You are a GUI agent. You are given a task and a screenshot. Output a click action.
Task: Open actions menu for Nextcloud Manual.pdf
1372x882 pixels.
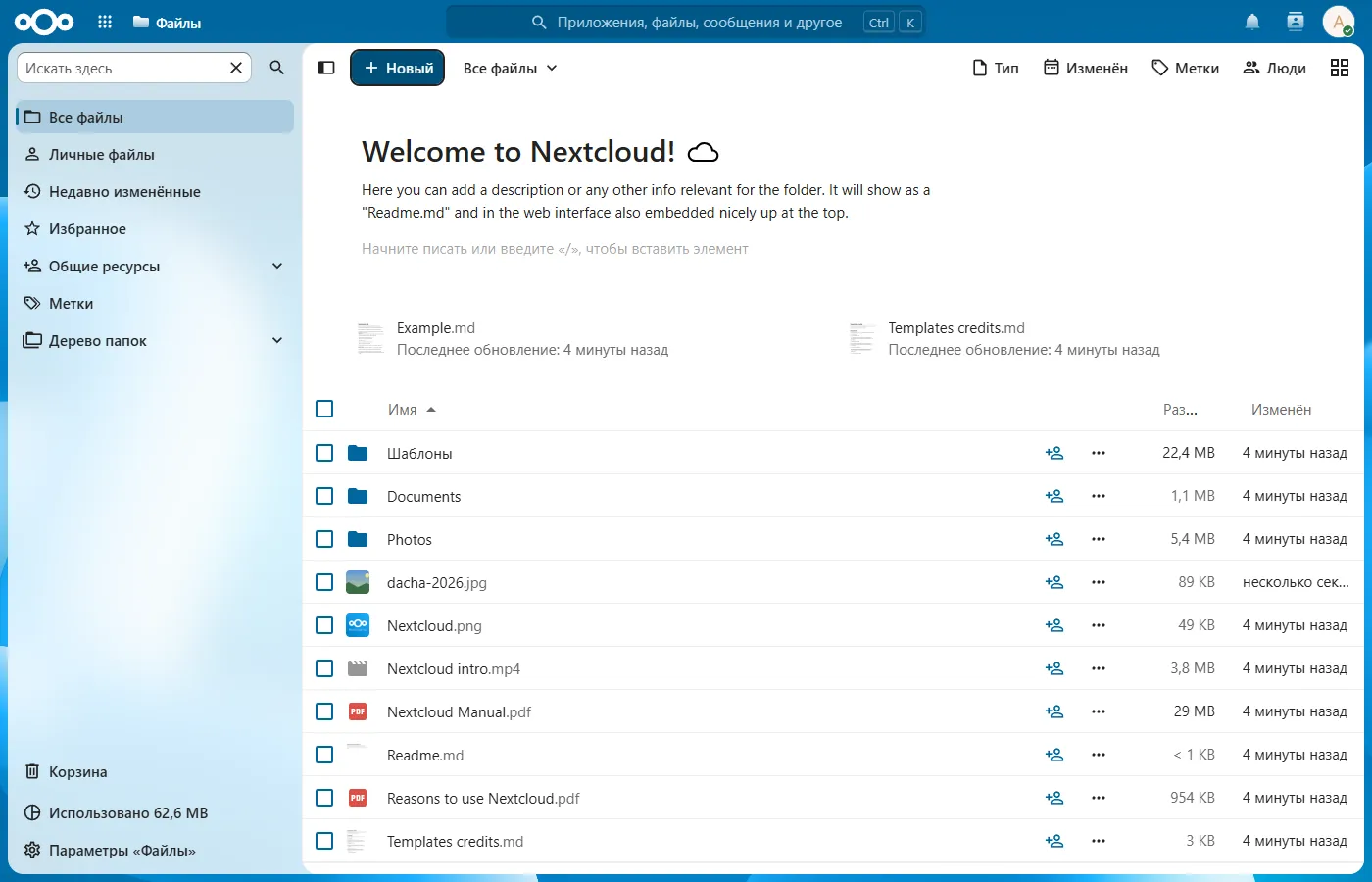[x=1099, y=711]
